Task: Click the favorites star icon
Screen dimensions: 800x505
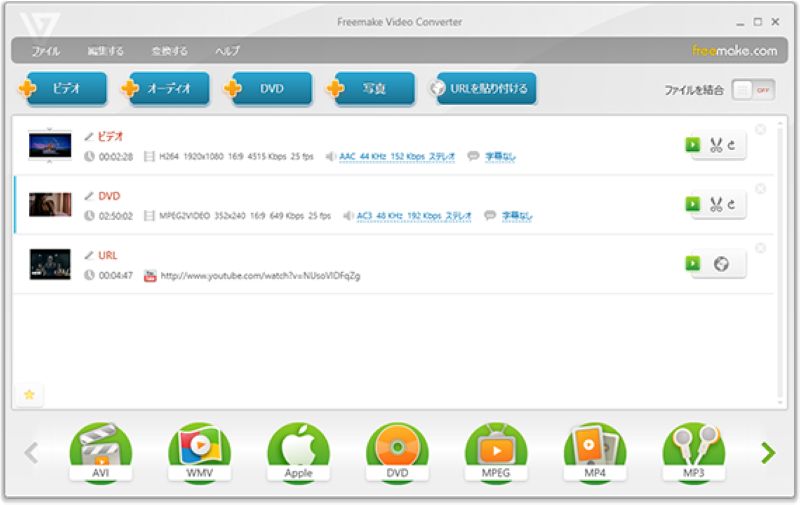Action: point(29,395)
